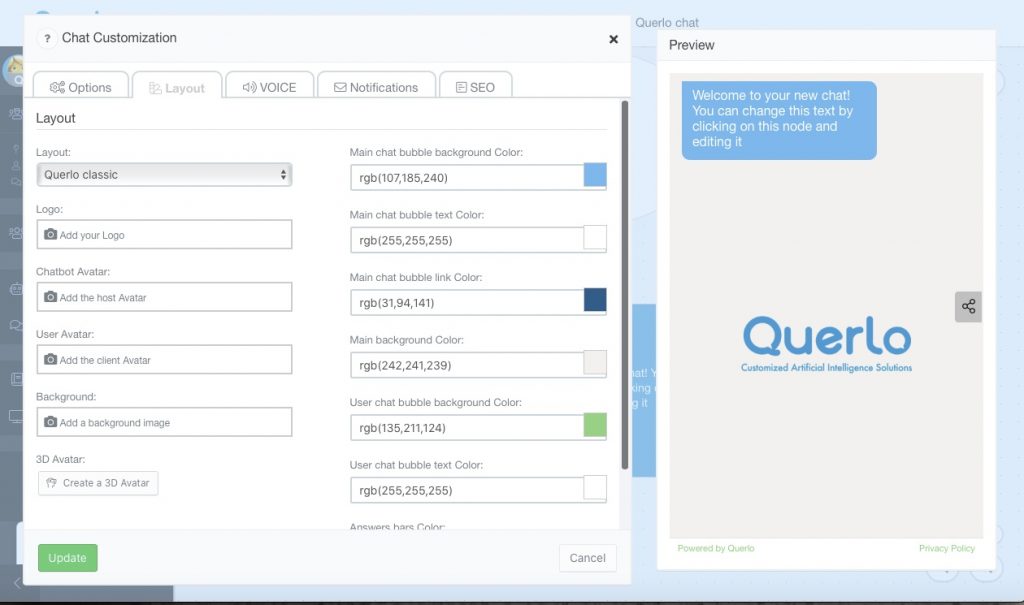Screen dimensions: 1024x605
Task: Click the Chat Customization dialog title
Action: click(120, 38)
